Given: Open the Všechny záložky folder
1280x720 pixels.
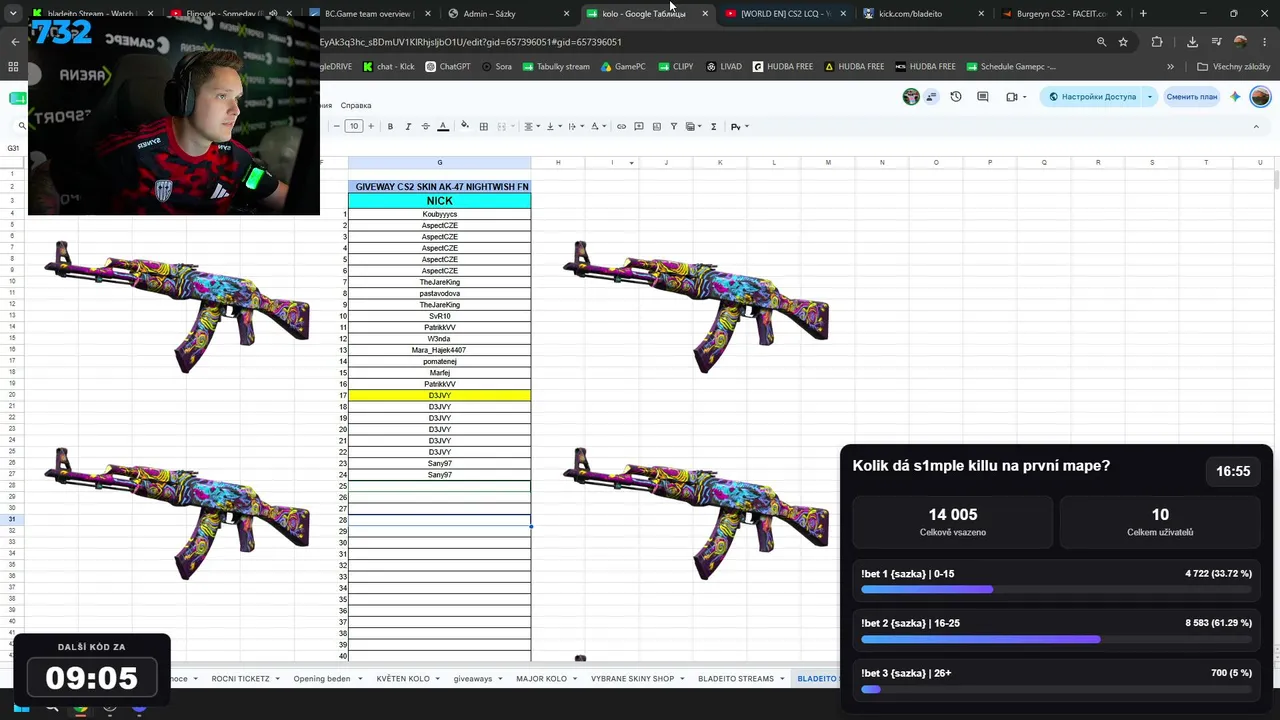Looking at the screenshot, I should coord(1233,67).
